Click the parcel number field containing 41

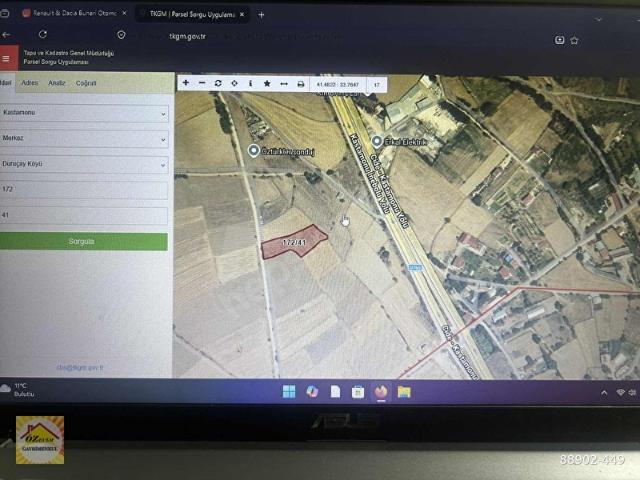(x=84, y=216)
